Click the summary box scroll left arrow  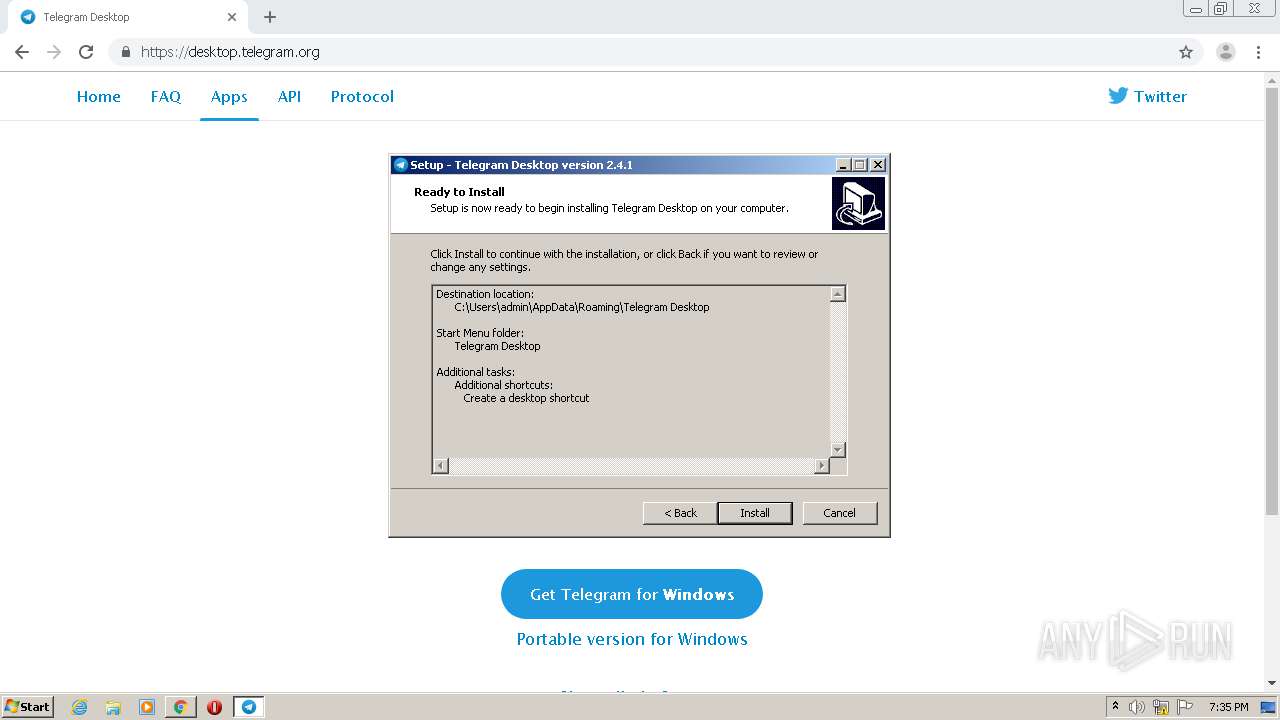[441, 466]
